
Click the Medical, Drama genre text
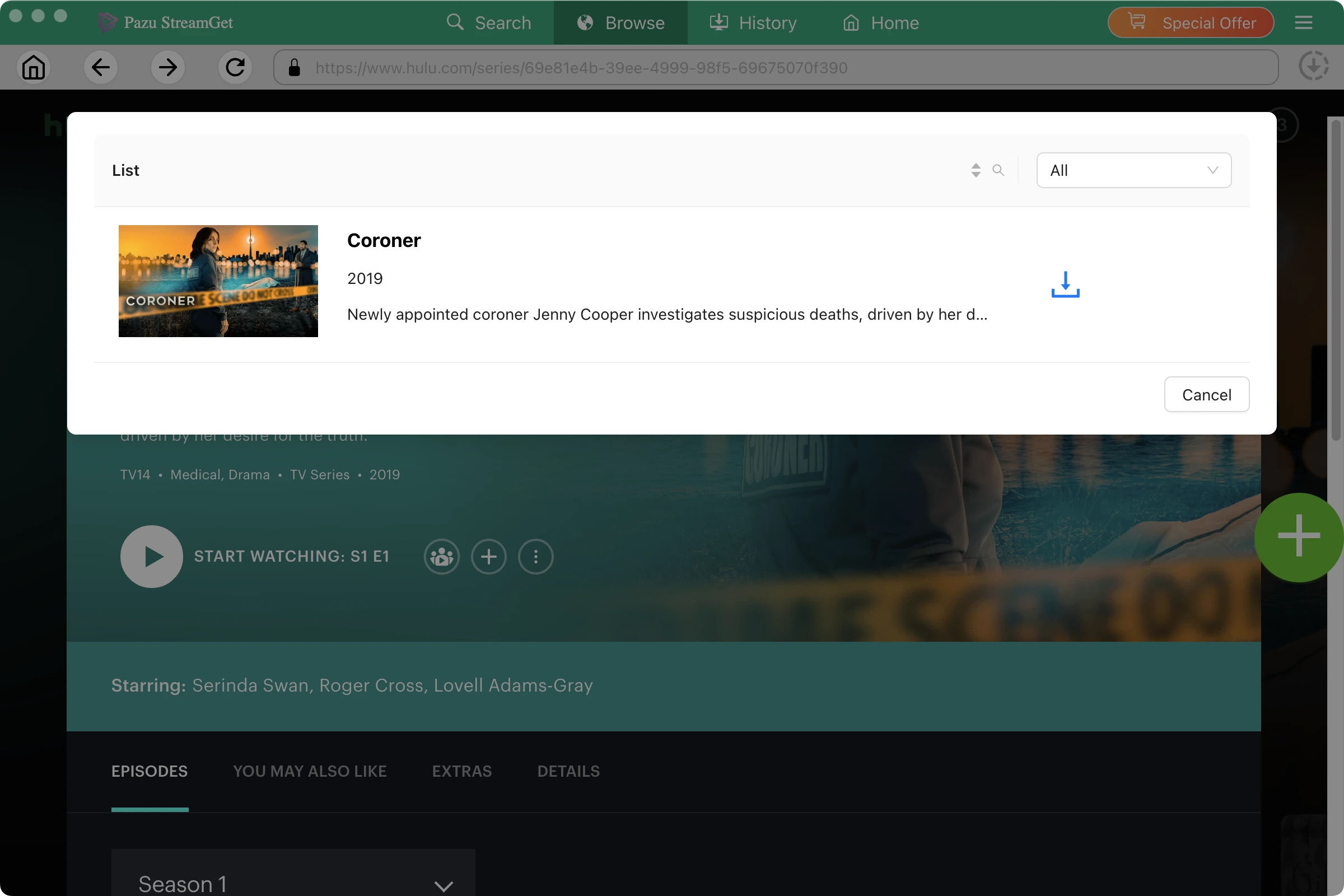click(x=220, y=474)
